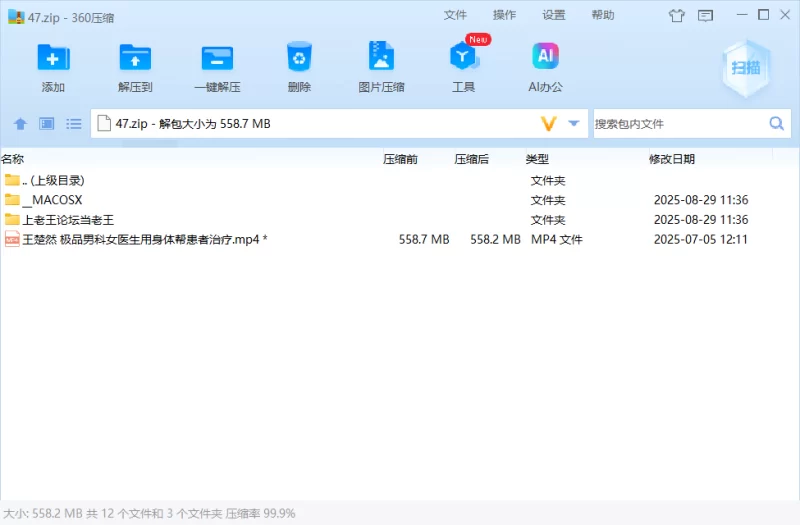Expand the path bar dropdown arrow
The image size is (800, 525).
574,123
